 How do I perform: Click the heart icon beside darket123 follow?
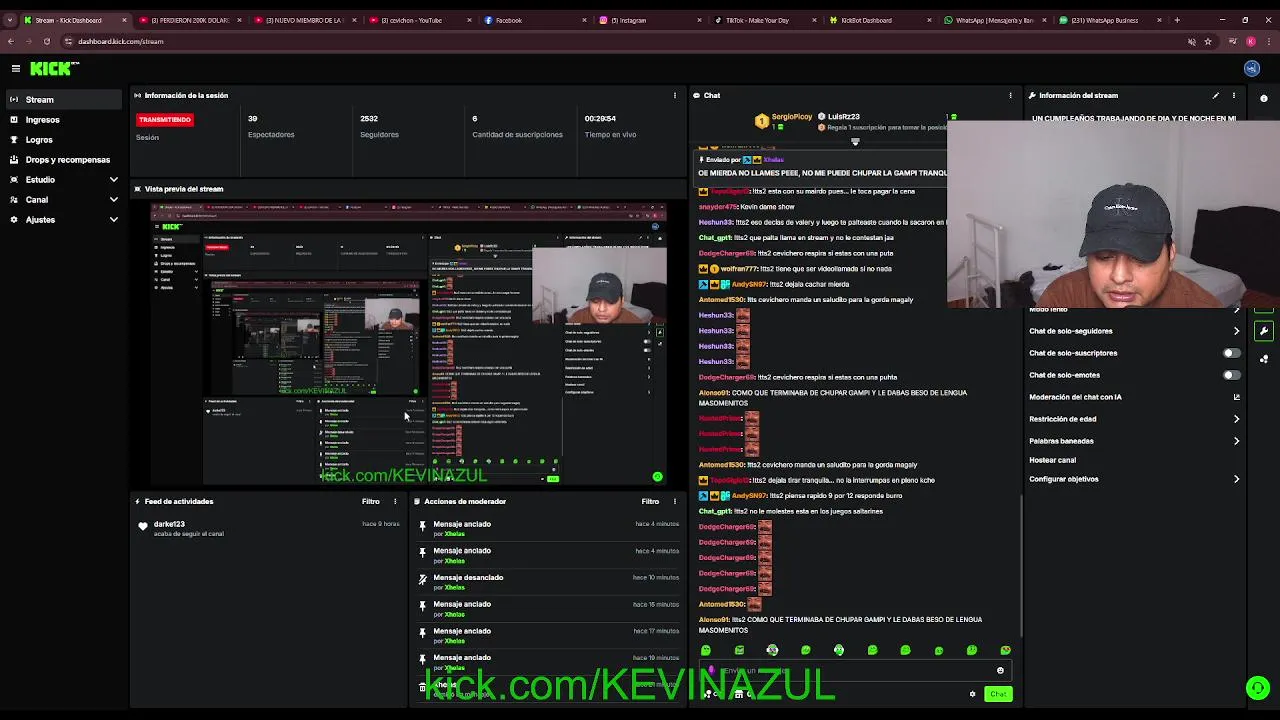(143, 526)
